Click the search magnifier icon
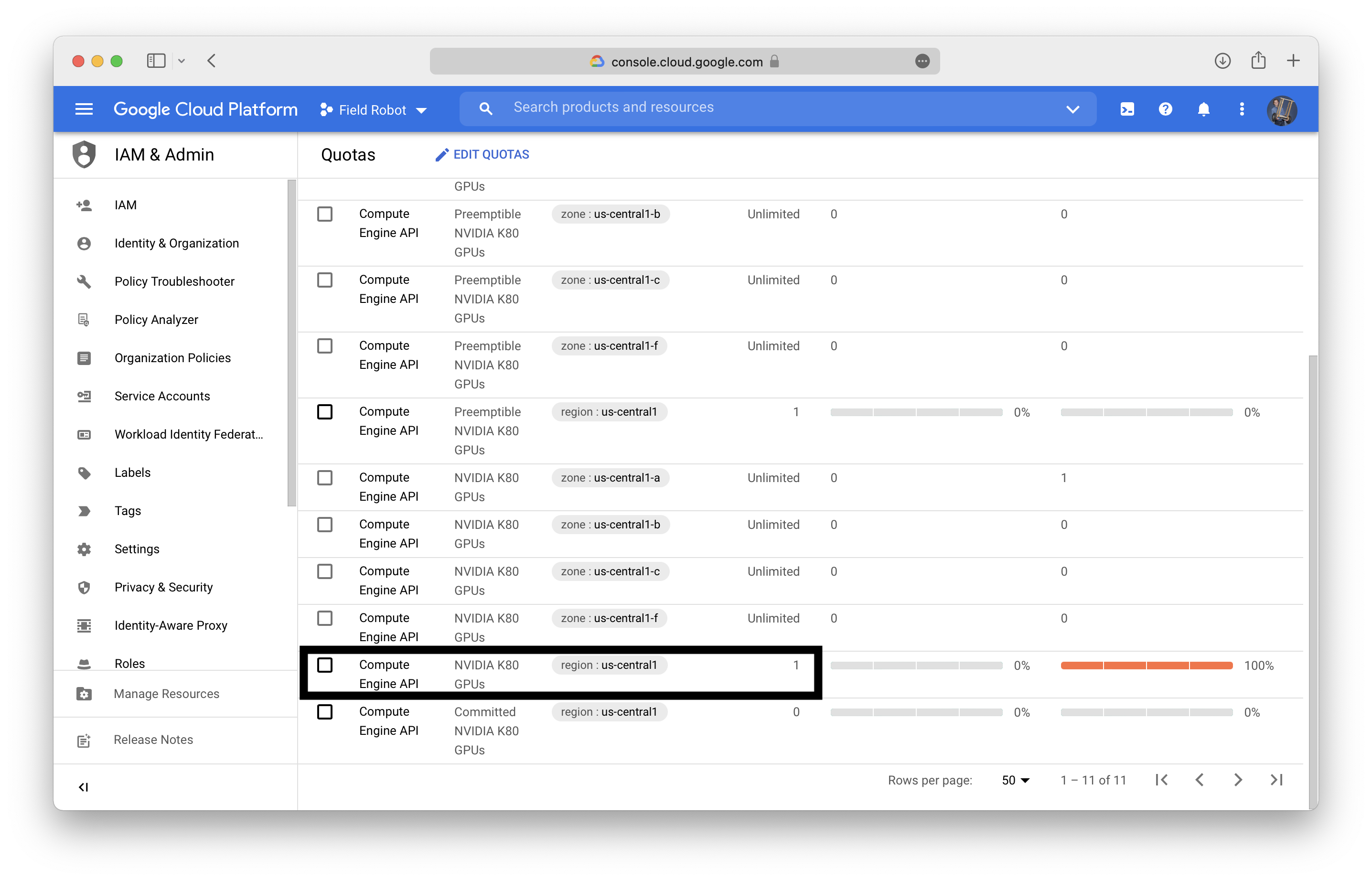The height and width of the screenshot is (881, 1372). click(x=485, y=108)
